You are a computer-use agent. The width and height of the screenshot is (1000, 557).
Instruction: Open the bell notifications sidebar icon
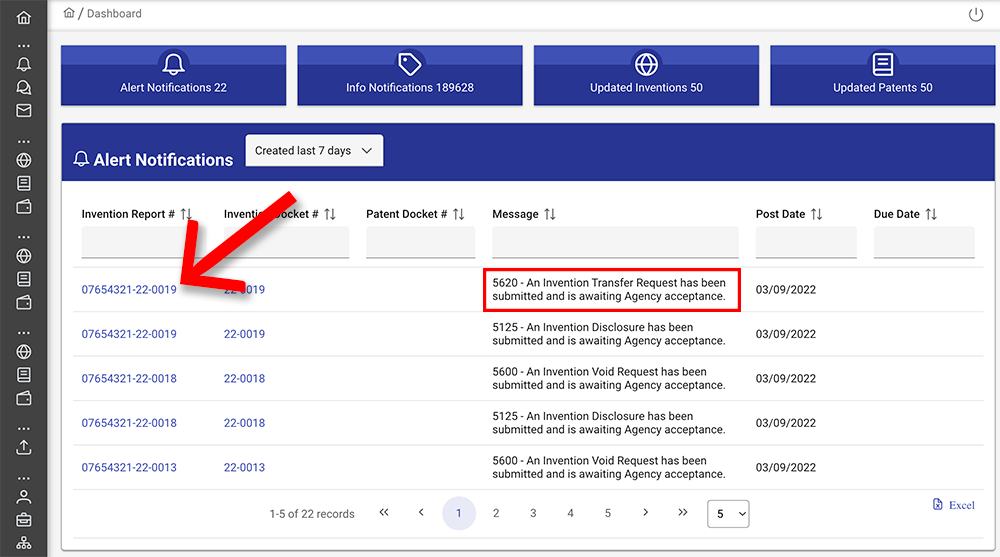coord(23,64)
